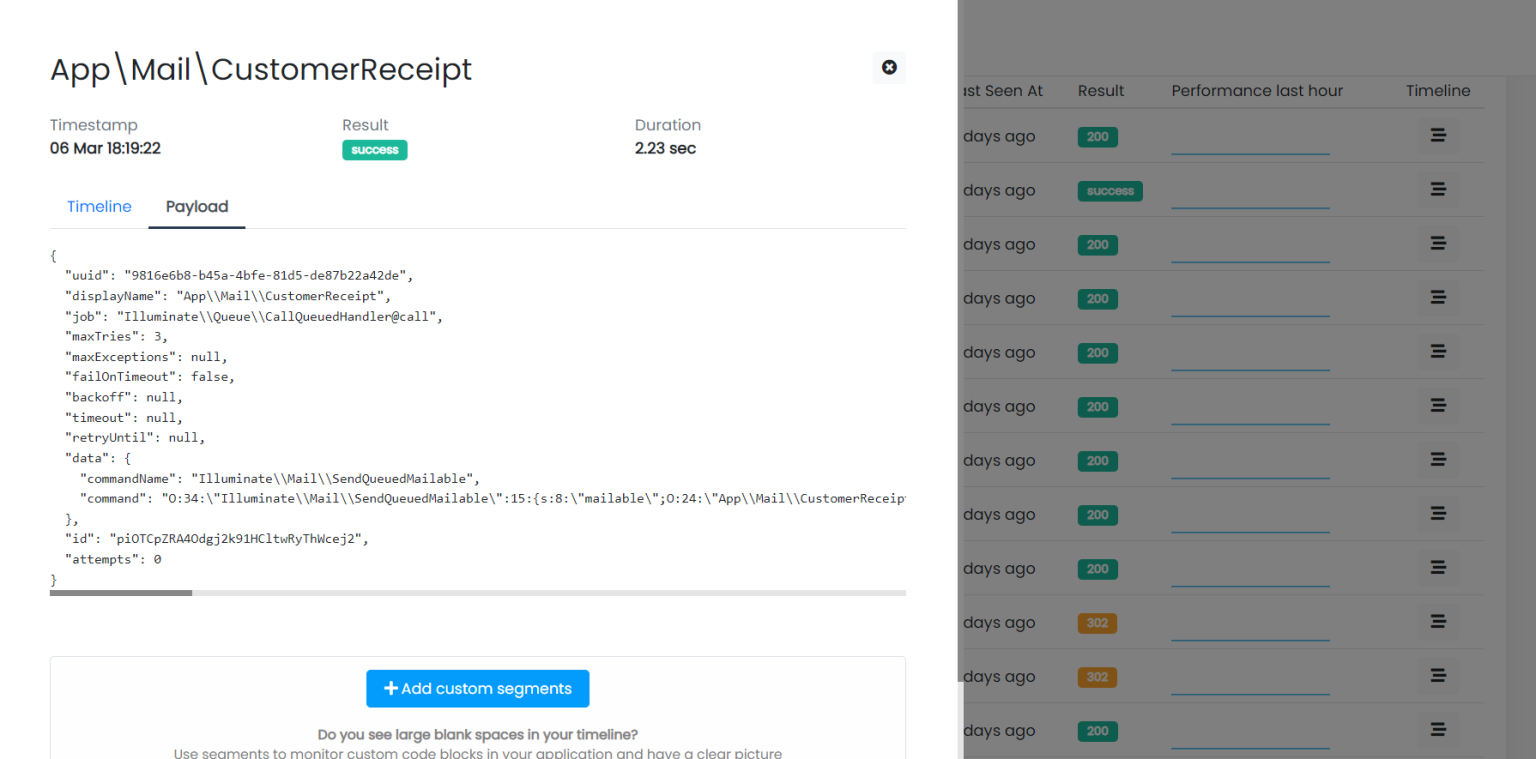Click the success badge in the table
This screenshot has height=759, width=1536.
tap(1110, 190)
